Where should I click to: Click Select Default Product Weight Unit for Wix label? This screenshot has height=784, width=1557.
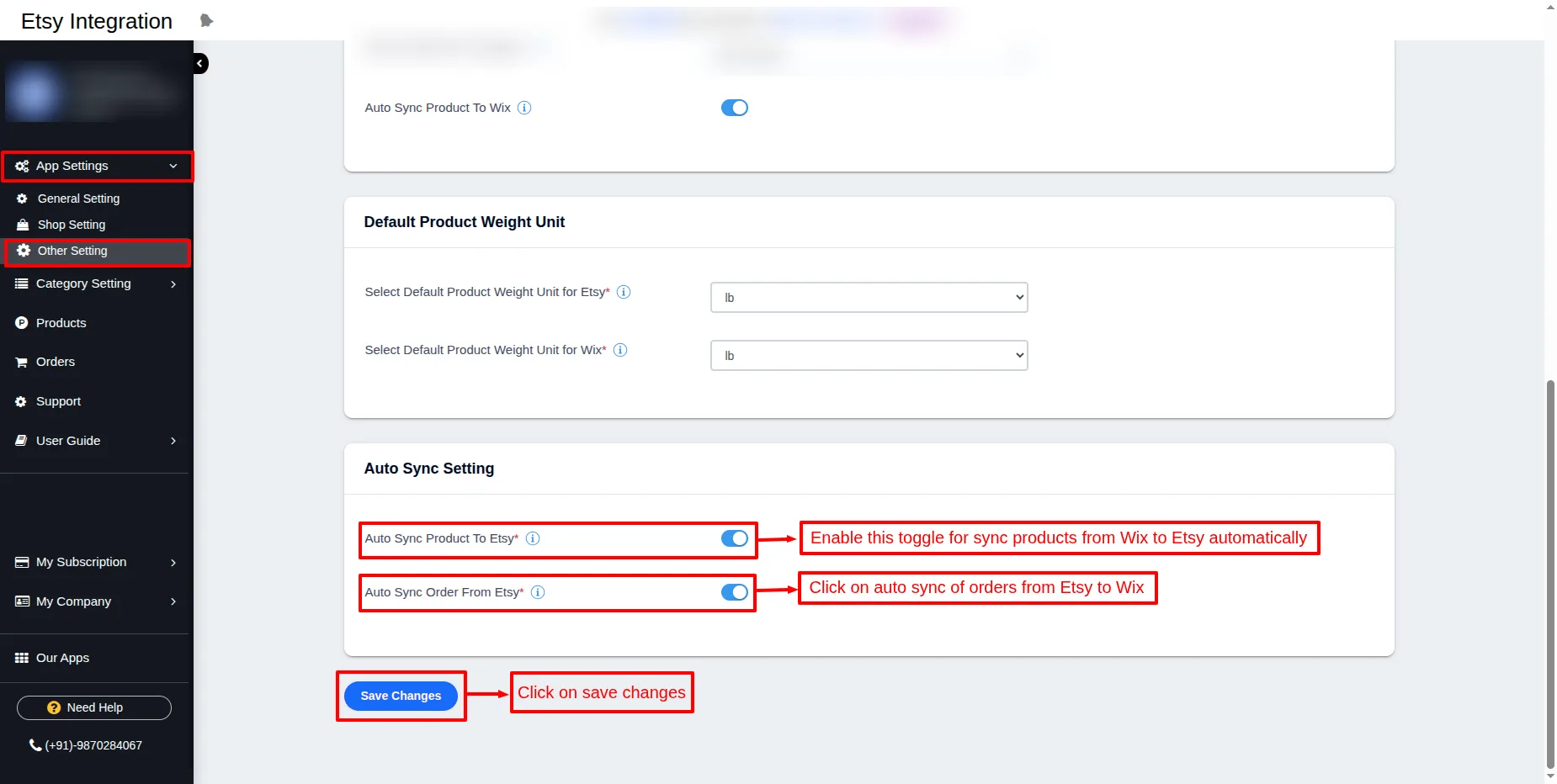(486, 350)
